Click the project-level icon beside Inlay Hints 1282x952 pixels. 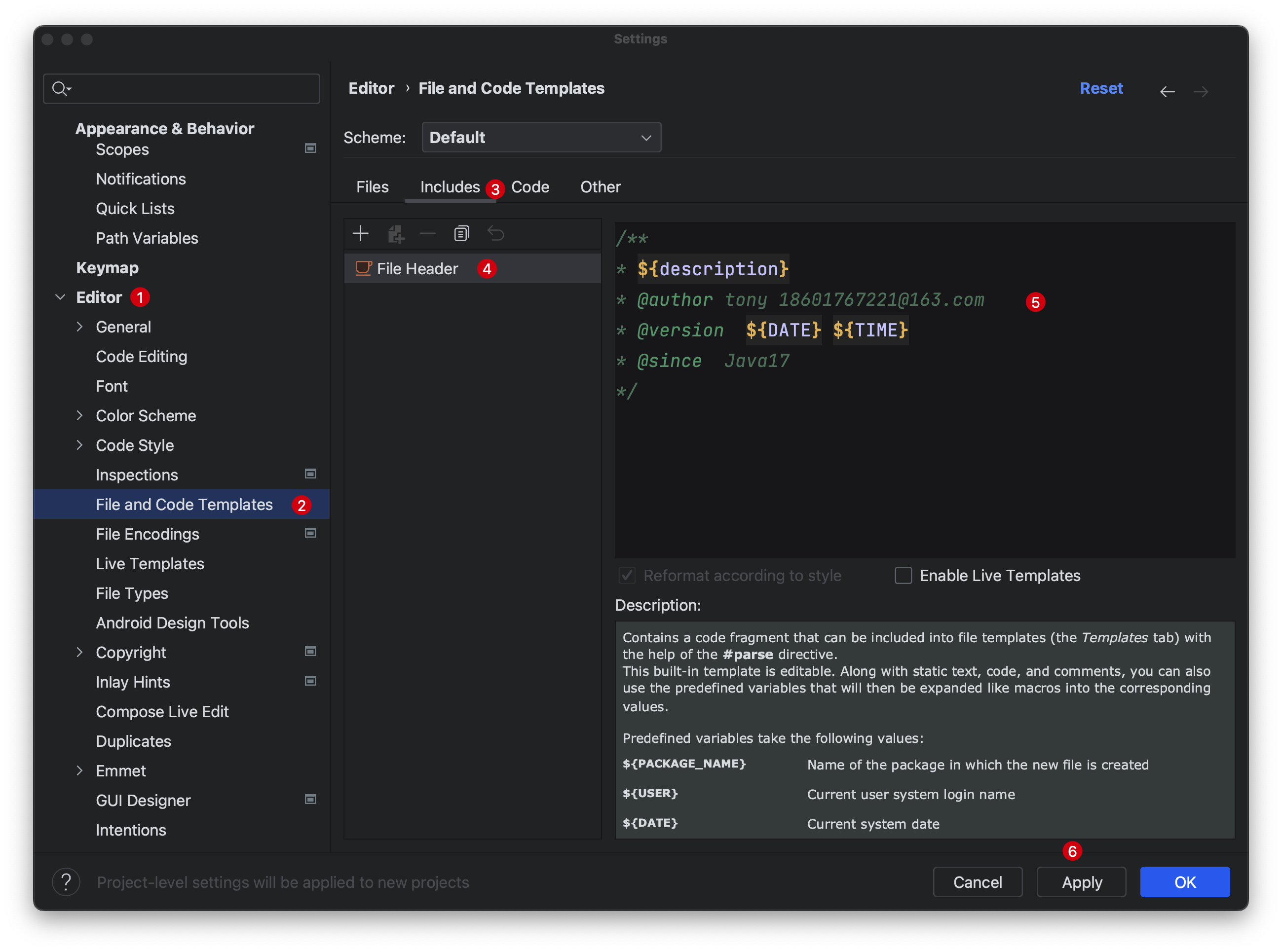[310, 681]
